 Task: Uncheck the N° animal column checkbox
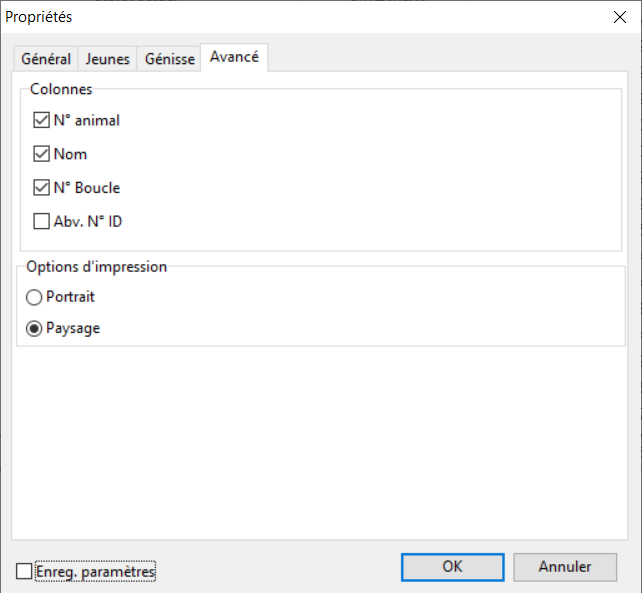point(42,121)
